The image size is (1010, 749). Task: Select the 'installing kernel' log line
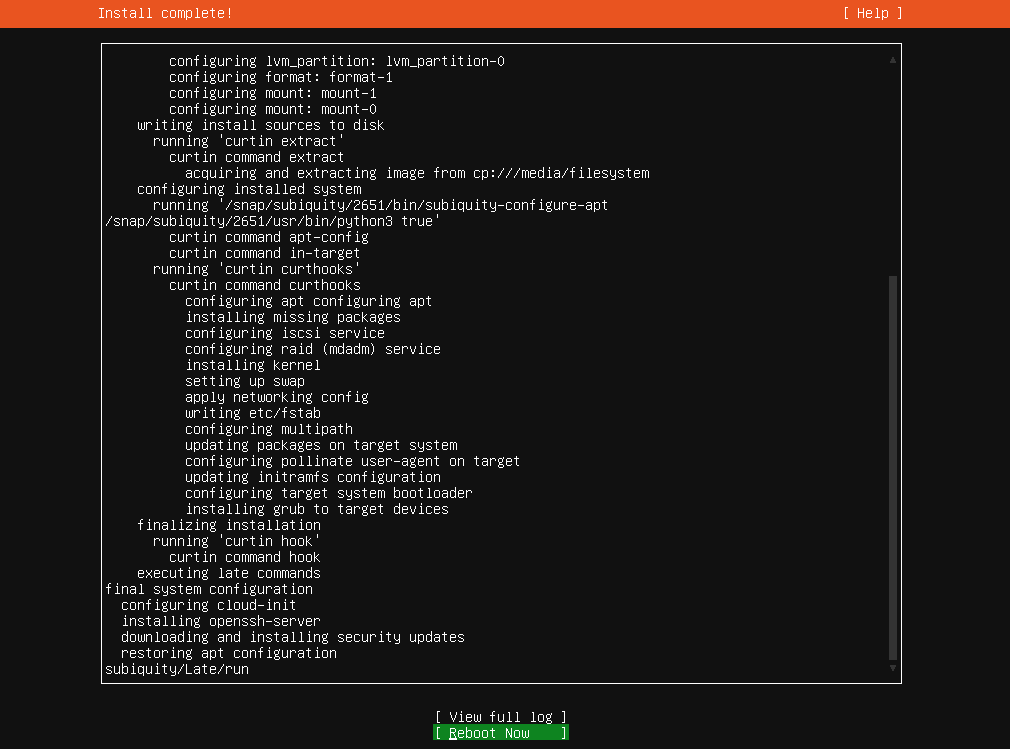[x=253, y=364]
